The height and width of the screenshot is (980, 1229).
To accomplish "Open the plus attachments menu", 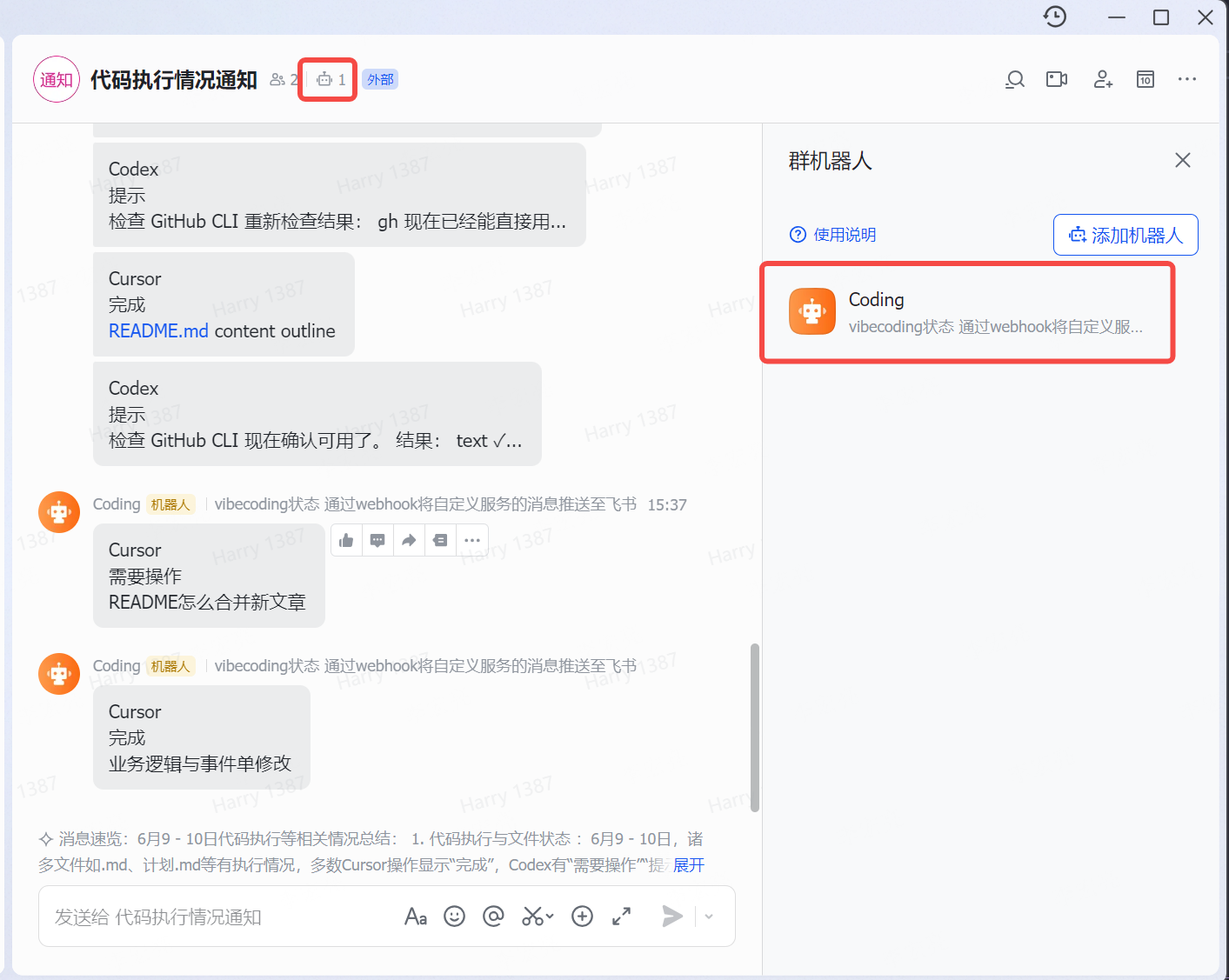I will click(582, 917).
